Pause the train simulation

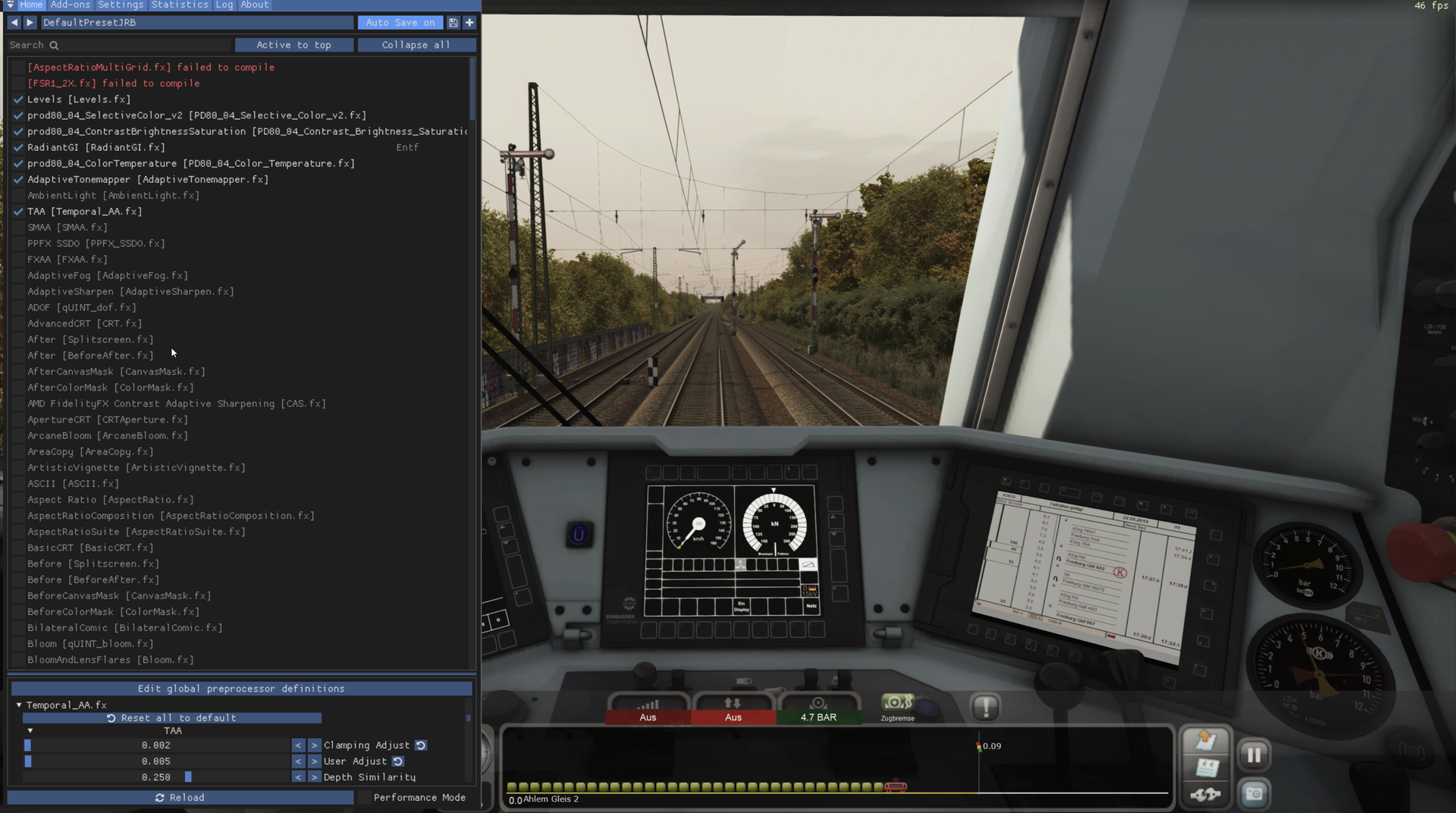(1254, 755)
